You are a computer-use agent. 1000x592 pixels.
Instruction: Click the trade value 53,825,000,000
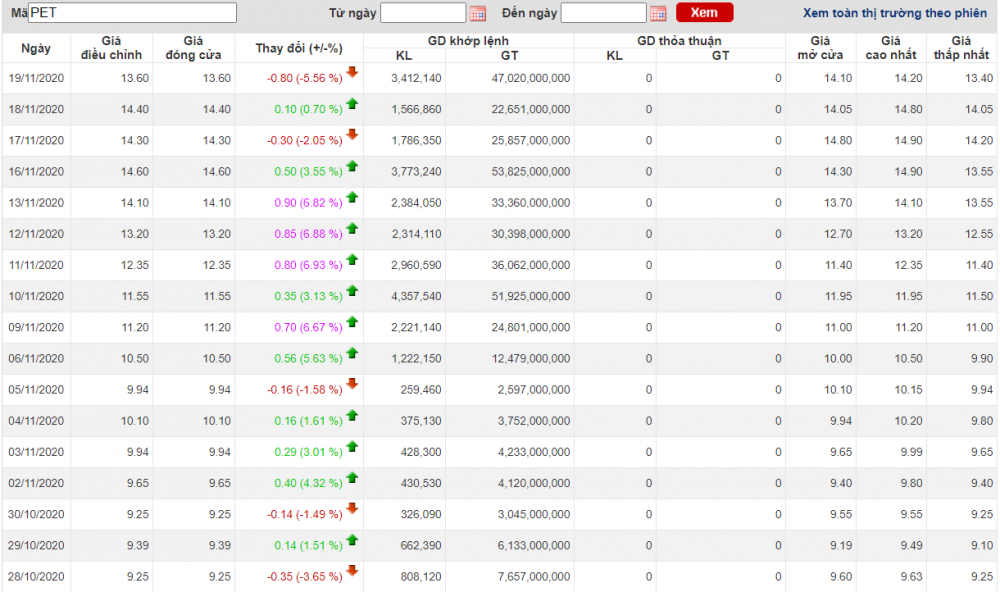click(x=531, y=172)
